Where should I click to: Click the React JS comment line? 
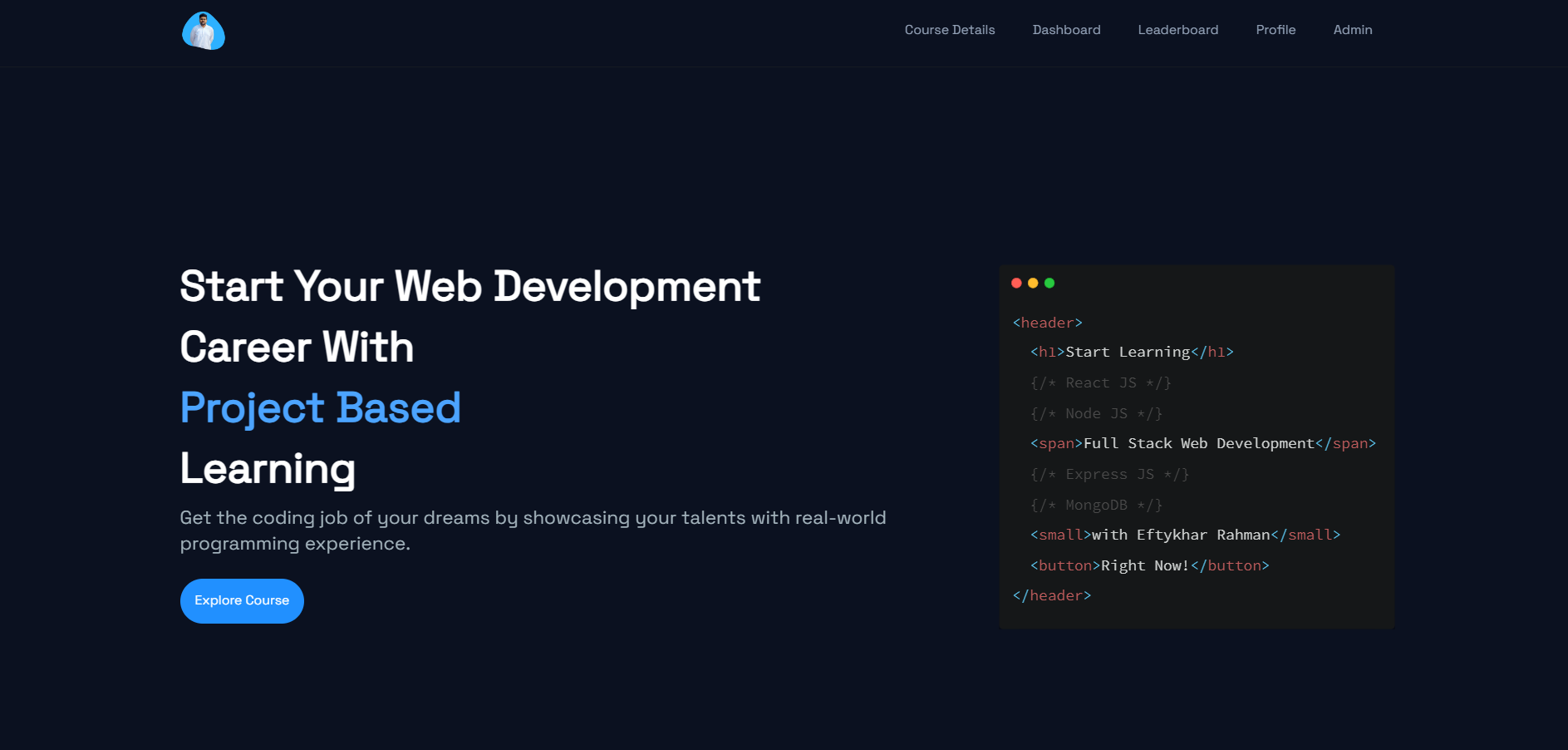click(1100, 382)
